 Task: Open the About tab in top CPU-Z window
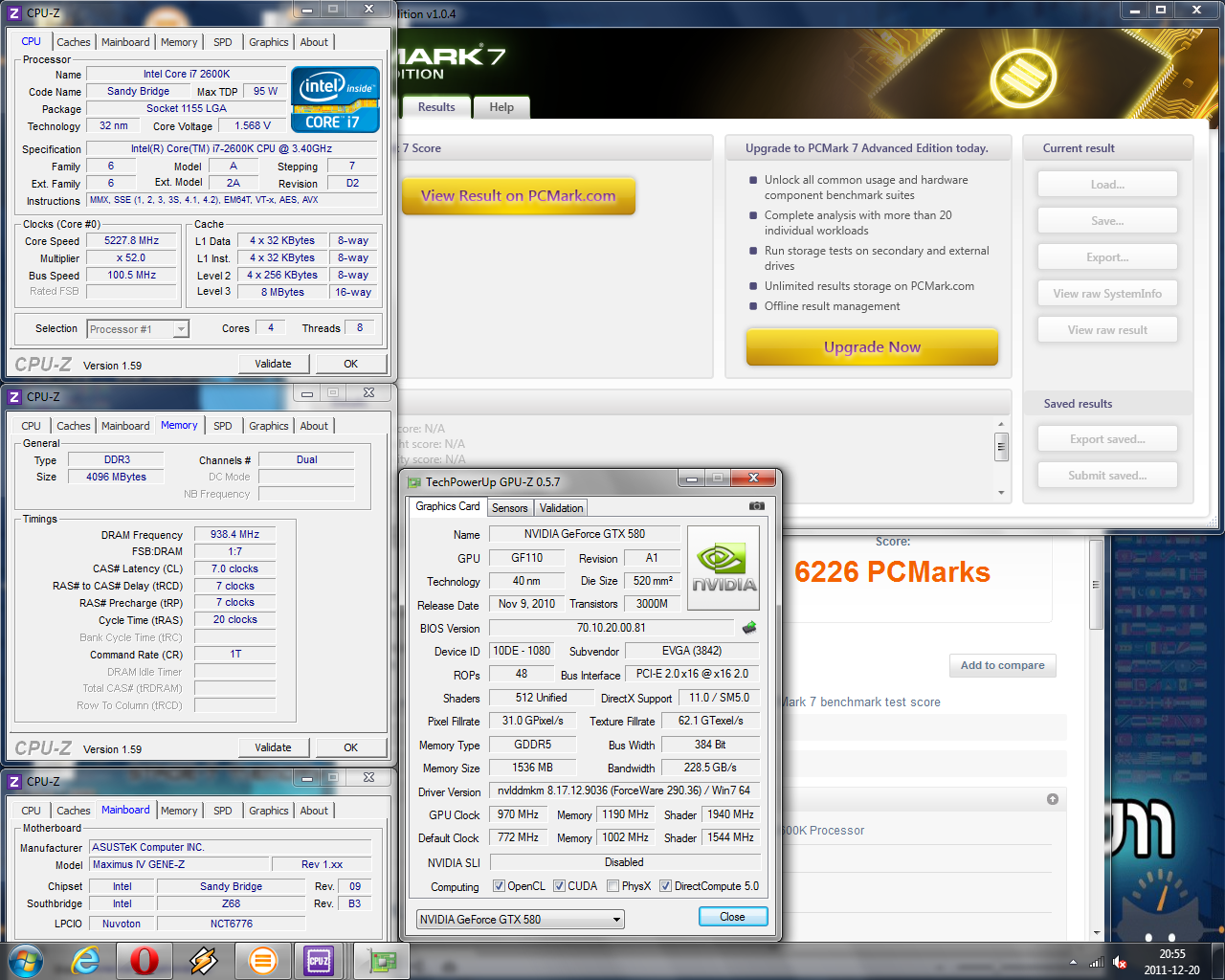[314, 42]
